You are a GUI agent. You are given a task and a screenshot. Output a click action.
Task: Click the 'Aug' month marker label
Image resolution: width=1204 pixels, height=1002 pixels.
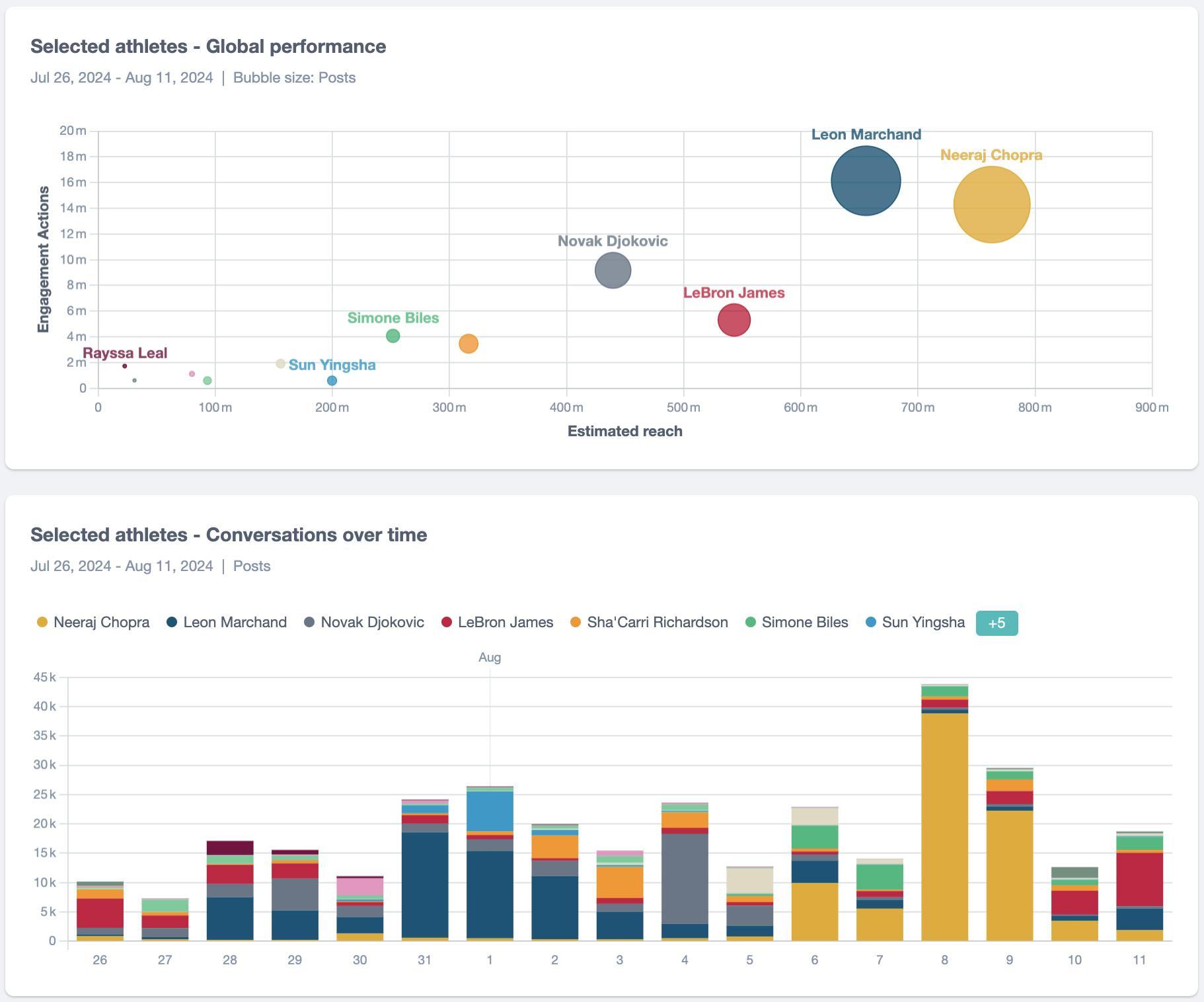tap(490, 658)
